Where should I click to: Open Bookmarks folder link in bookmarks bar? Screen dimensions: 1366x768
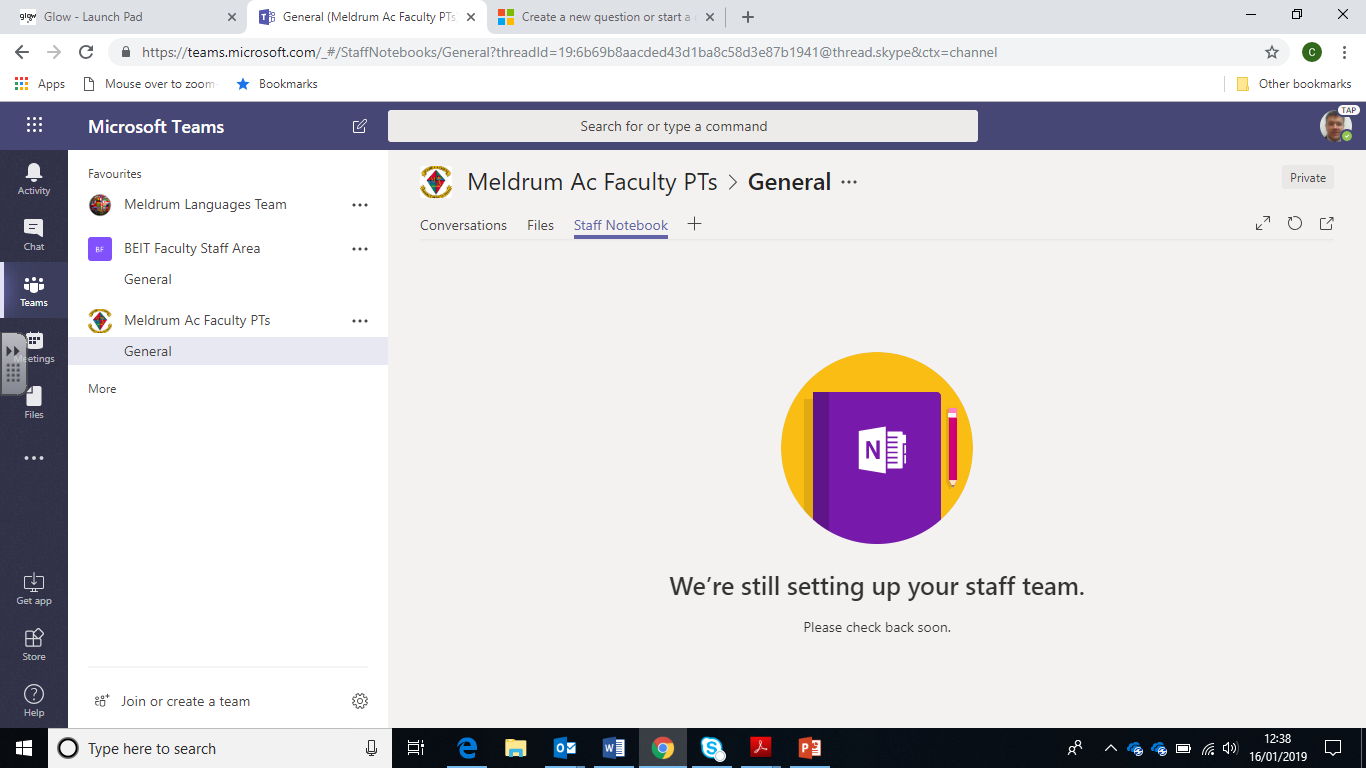click(x=276, y=84)
